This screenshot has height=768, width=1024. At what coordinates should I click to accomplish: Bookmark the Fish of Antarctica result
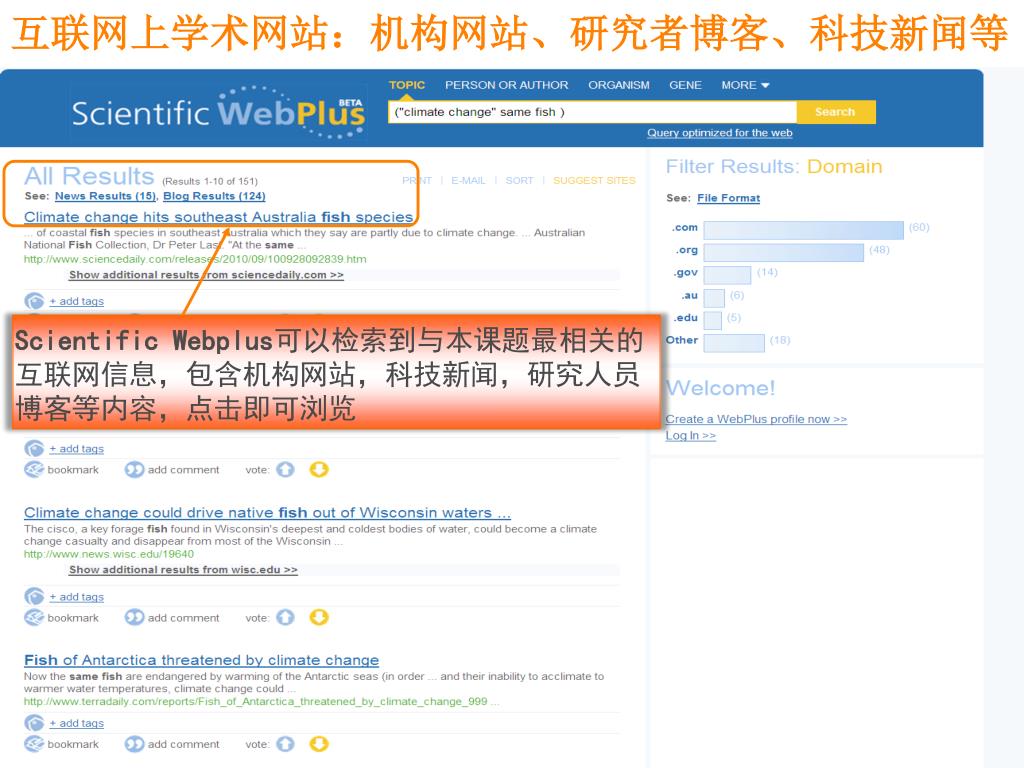click(34, 744)
